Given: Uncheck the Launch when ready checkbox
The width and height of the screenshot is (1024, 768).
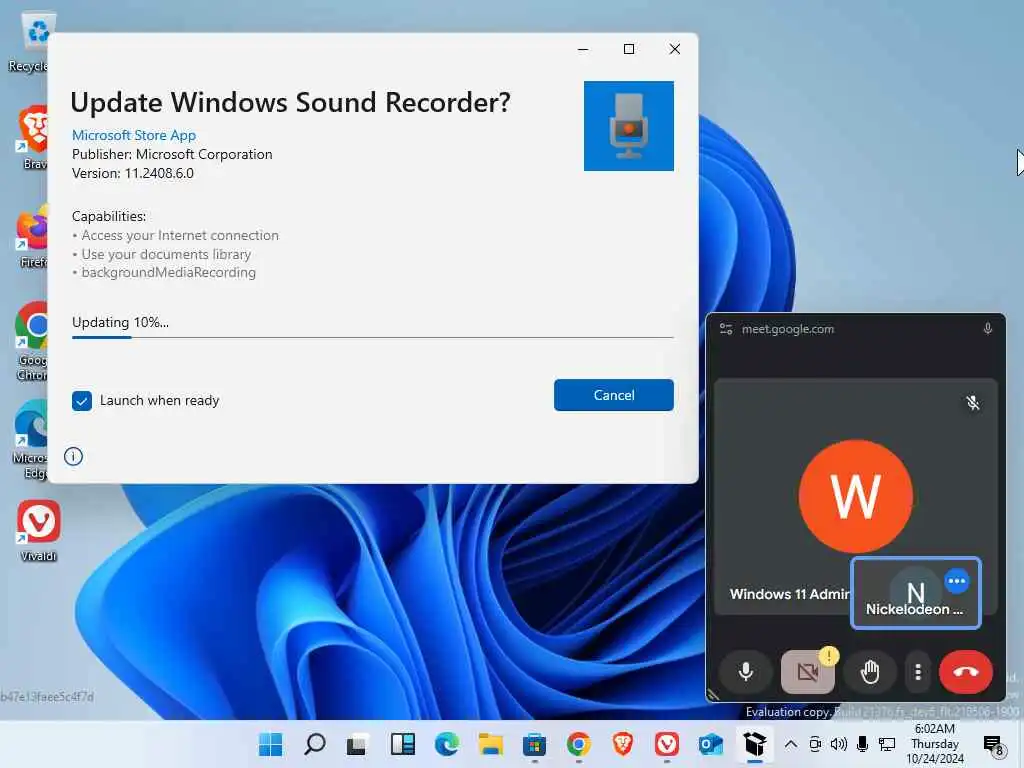Looking at the screenshot, I should [82, 401].
